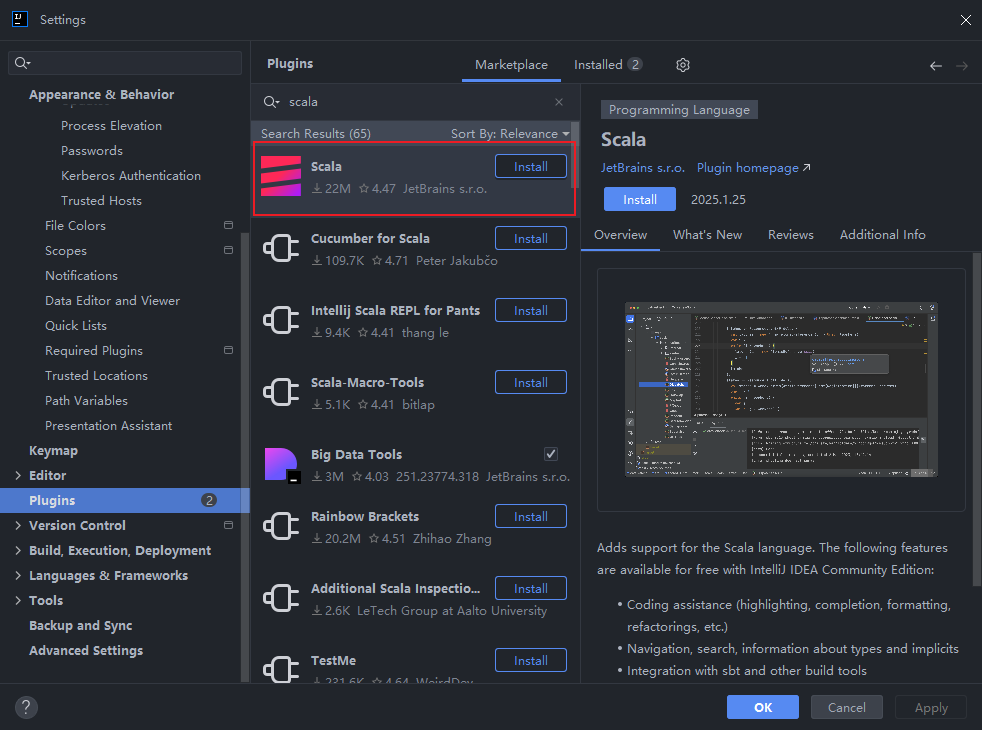
Task: Open the Reviews tab
Action: coord(790,235)
